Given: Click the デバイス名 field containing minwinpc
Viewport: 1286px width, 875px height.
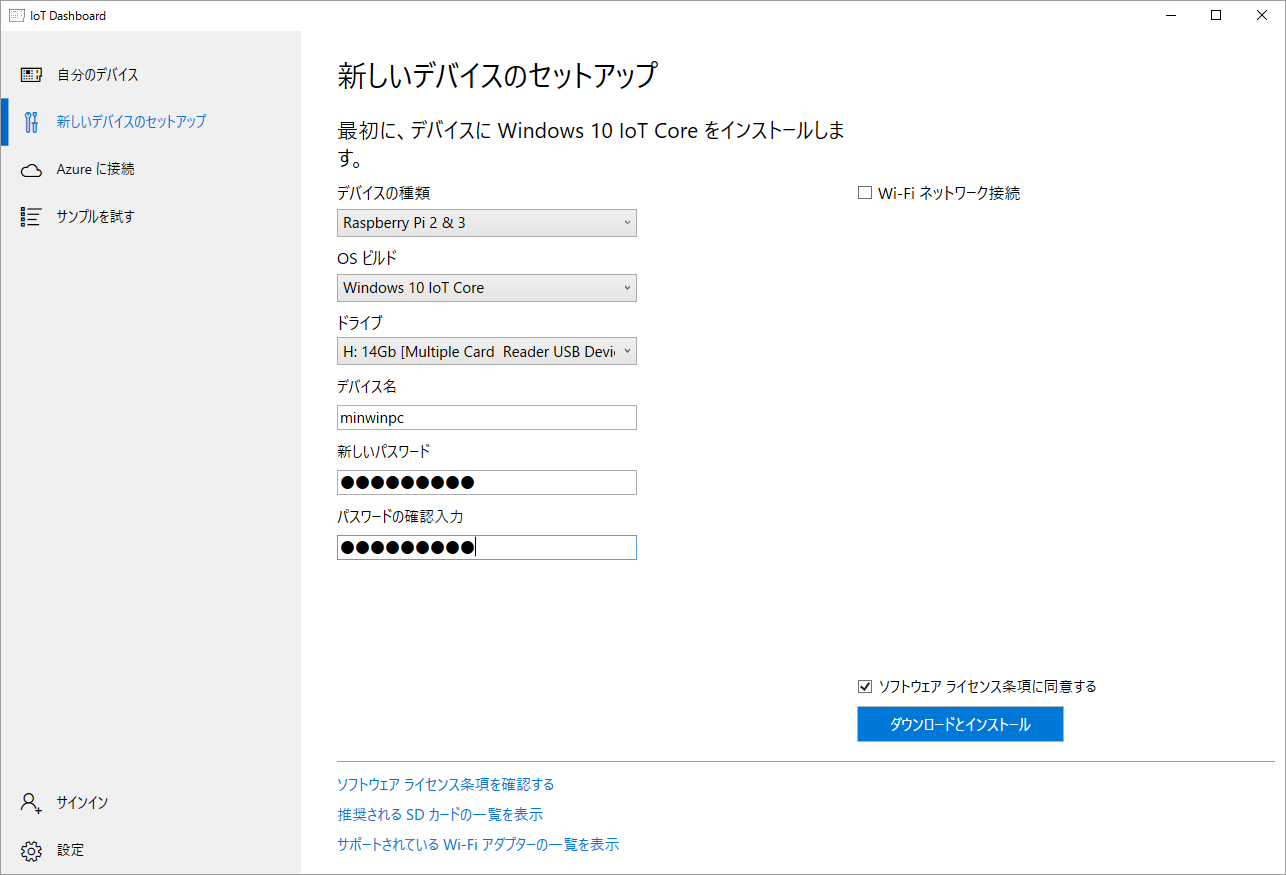Looking at the screenshot, I should click(x=487, y=418).
